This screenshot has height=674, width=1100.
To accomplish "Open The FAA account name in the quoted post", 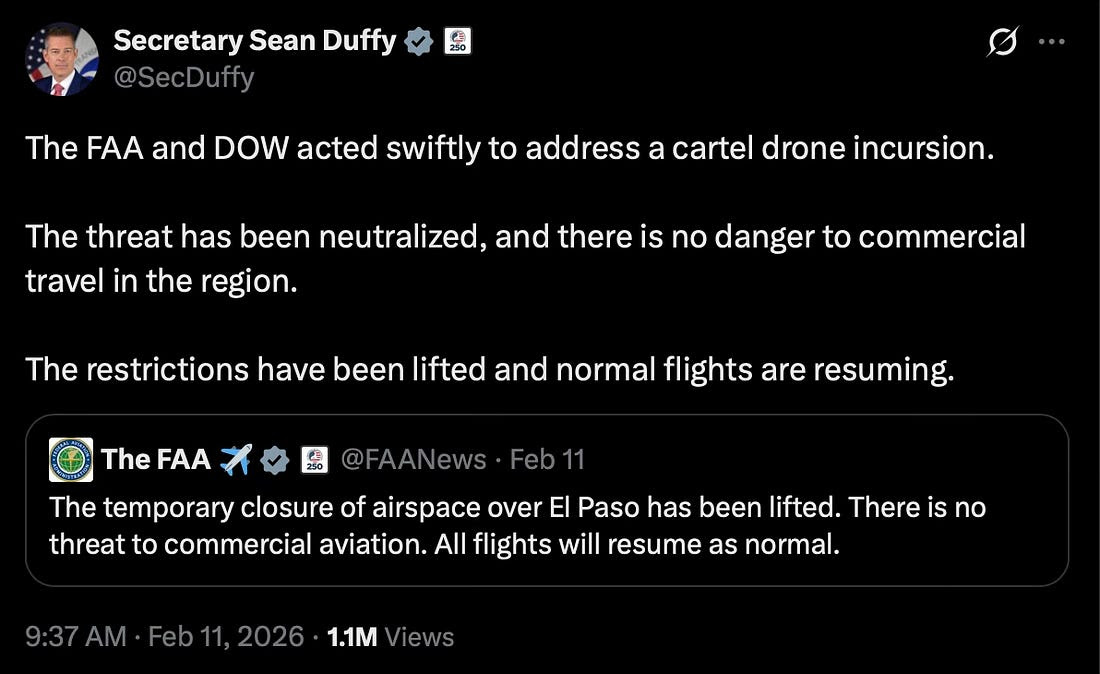I will point(156,460).
